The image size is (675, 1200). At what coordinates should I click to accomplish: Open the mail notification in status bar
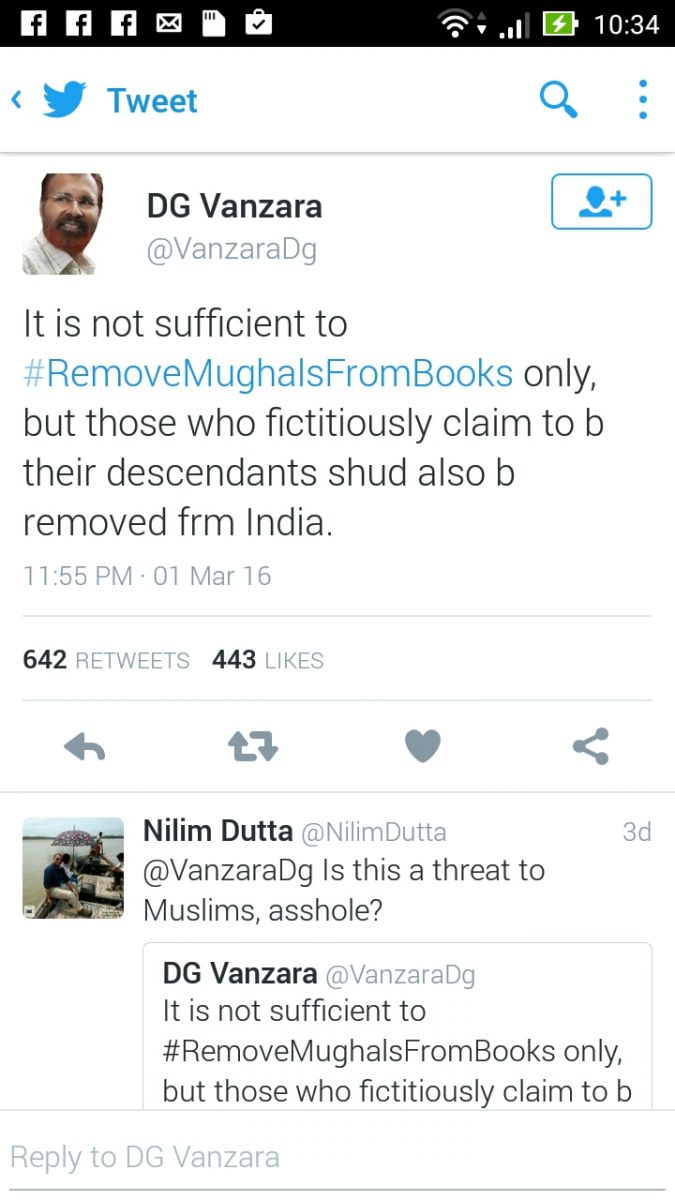169,23
